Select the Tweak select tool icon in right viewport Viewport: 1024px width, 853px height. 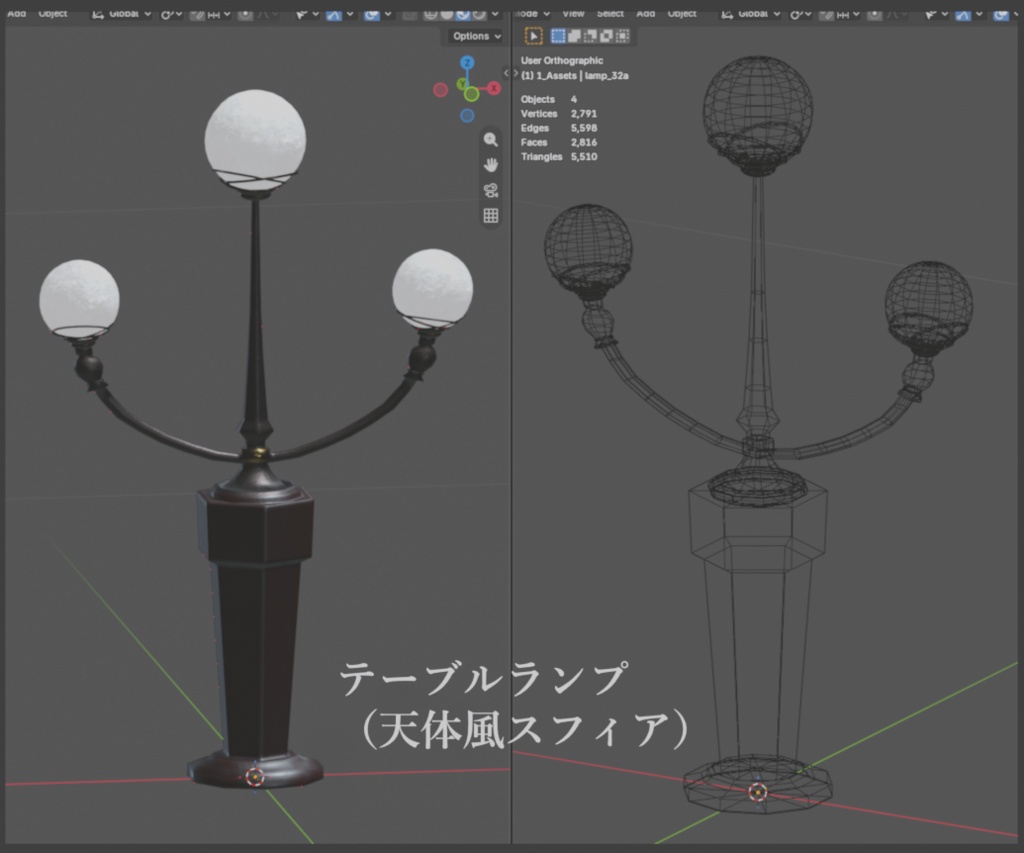point(534,36)
